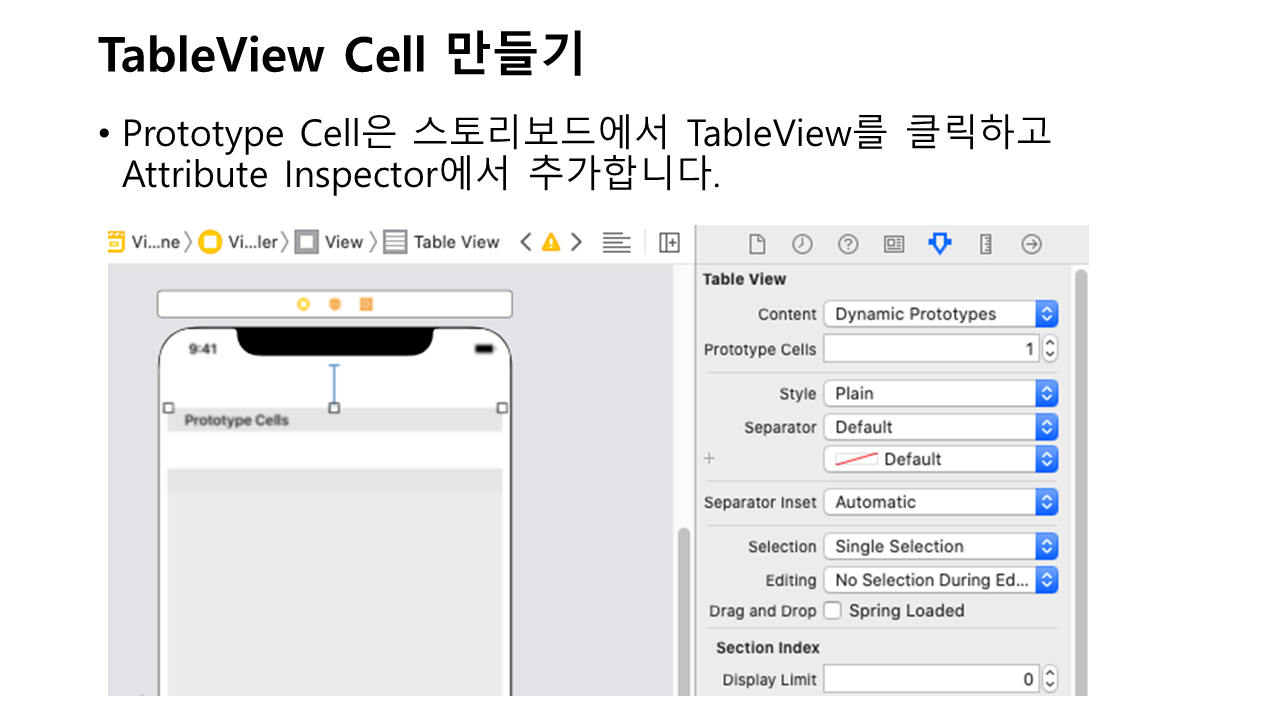Open the History inspector tab
Image resolution: width=1280 pixels, height=720 pixels.
[802, 244]
